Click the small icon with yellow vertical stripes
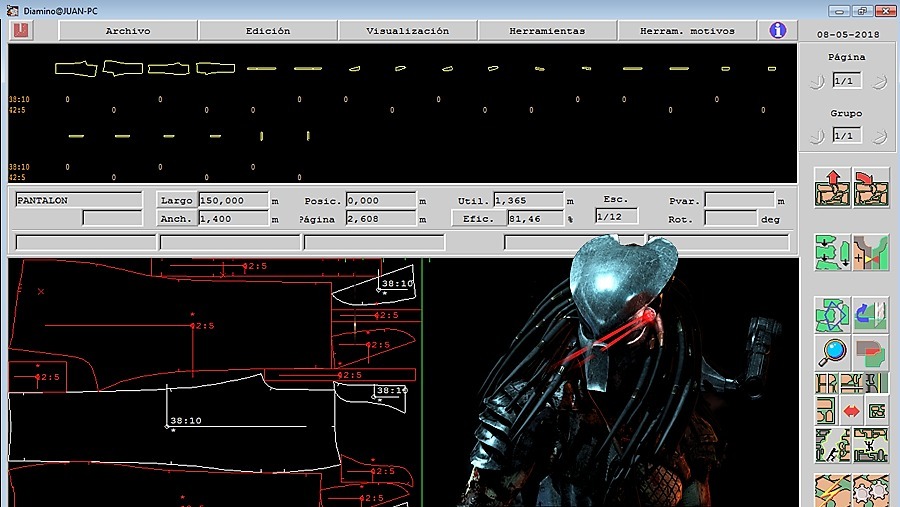The width and height of the screenshot is (900, 507). coord(876,383)
